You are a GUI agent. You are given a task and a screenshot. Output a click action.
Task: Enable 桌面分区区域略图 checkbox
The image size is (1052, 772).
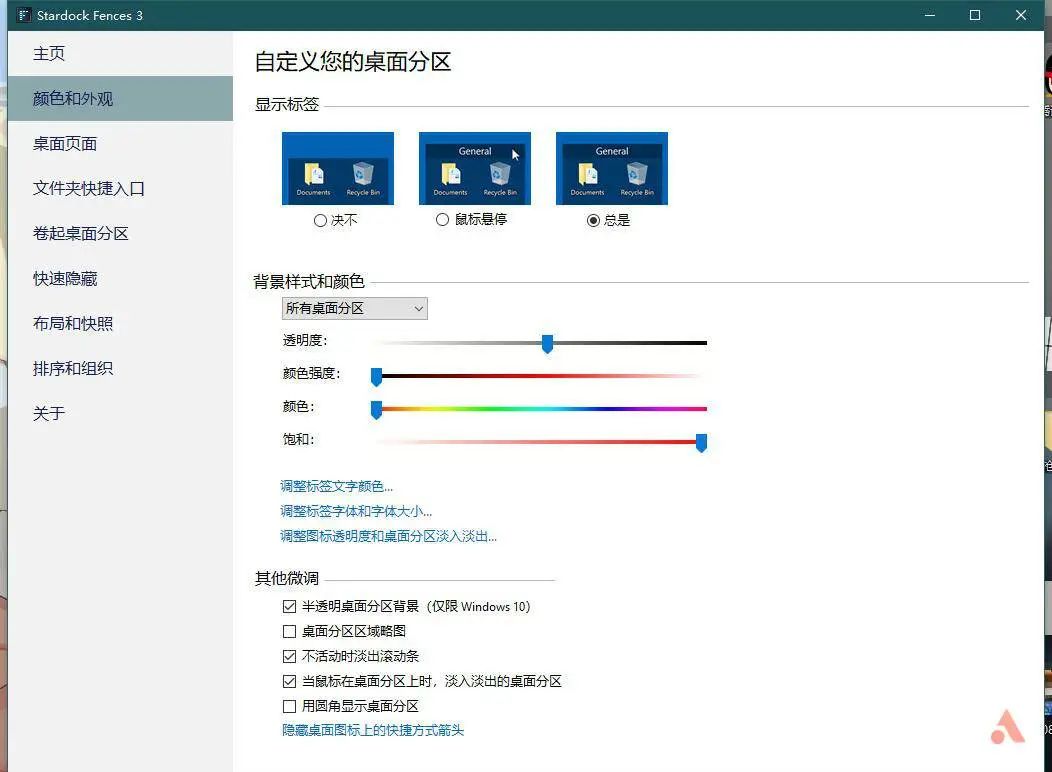click(x=289, y=631)
